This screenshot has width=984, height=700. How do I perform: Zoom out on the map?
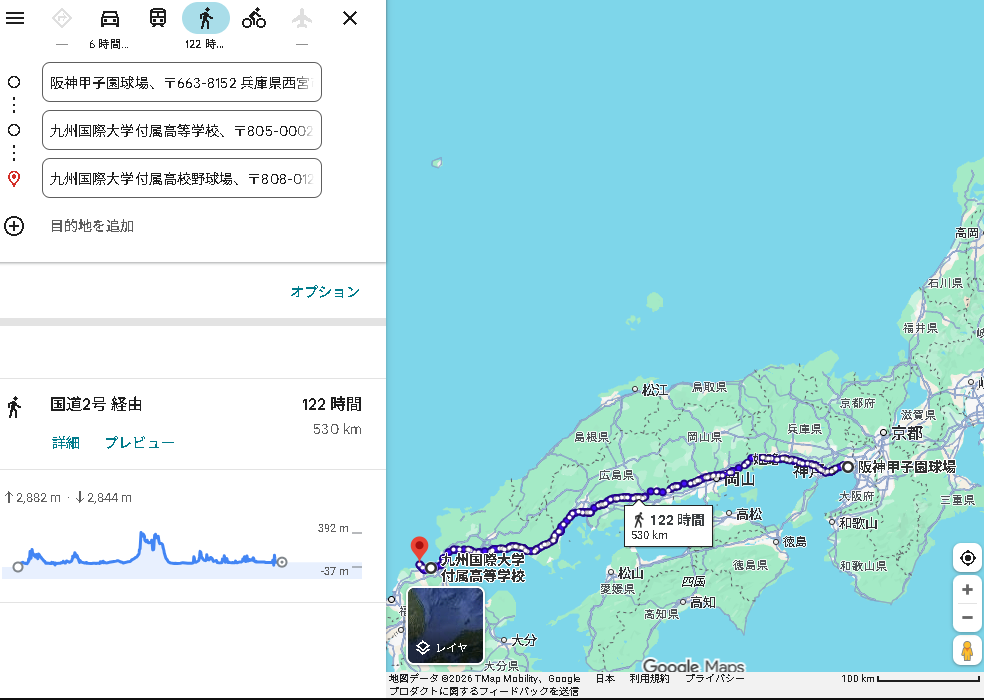click(967, 617)
